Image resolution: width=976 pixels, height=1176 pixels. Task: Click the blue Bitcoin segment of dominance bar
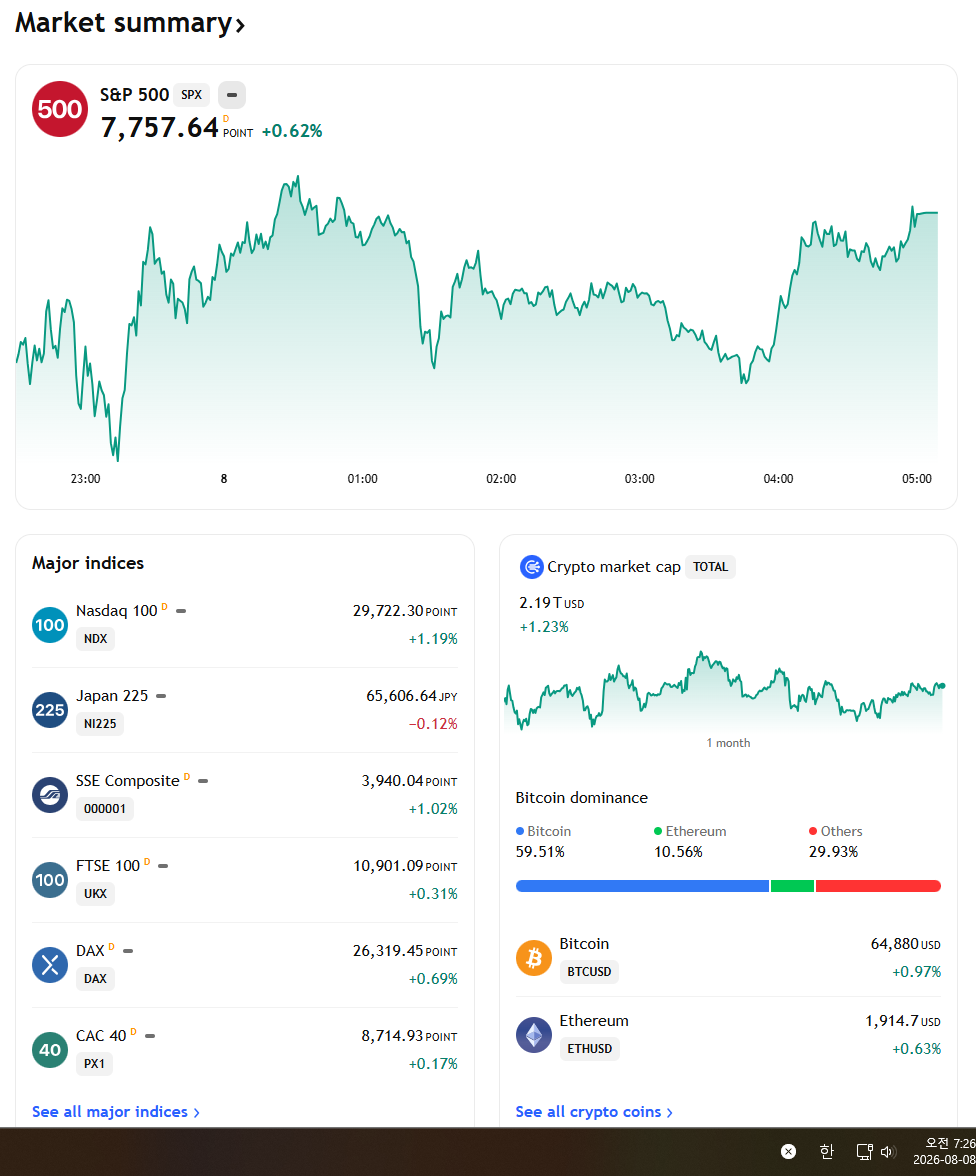pyautogui.click(x=642, y=886)
